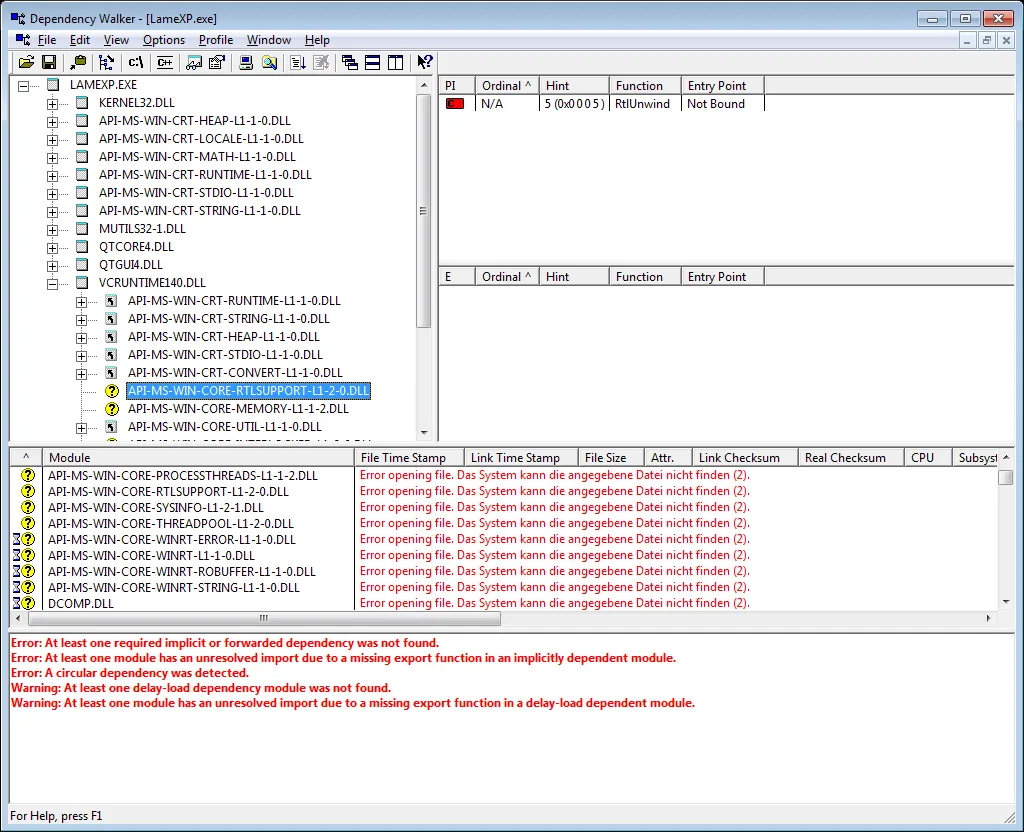The height and width of the screenshot is (832, 1024).
Task: Sort imports by Function column header
Action: click(645, 86)
